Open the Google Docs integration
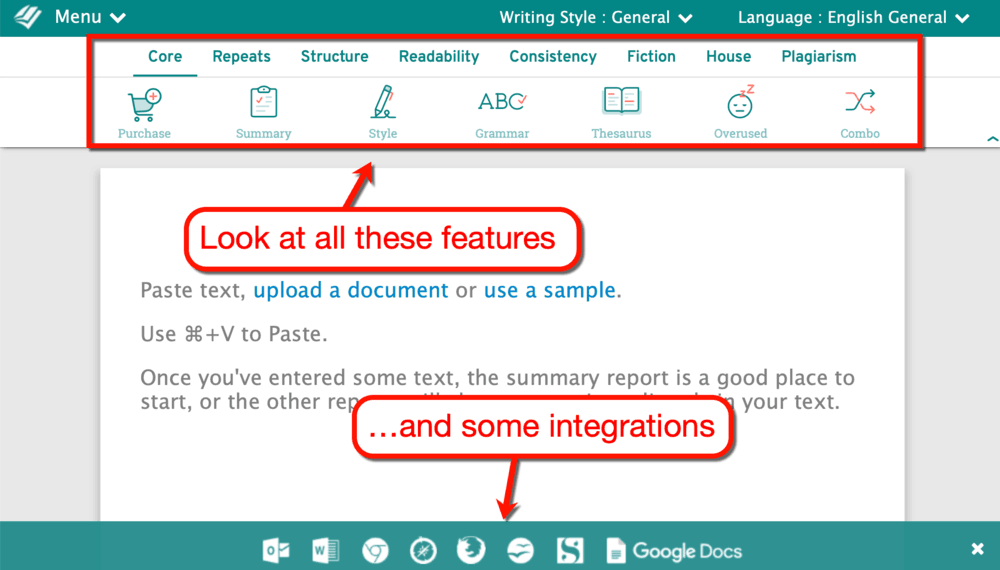This screenshot has width=1000, height=570. tap(674, 551)
